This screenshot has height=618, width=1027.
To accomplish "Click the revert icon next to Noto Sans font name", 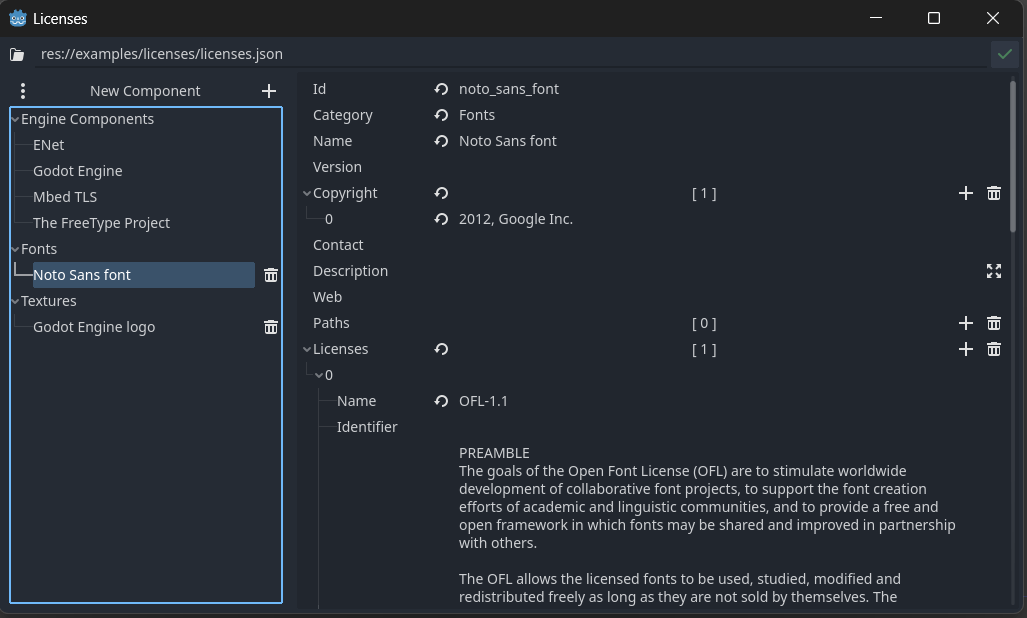I will pyautogui.click(x=441, y=141).
